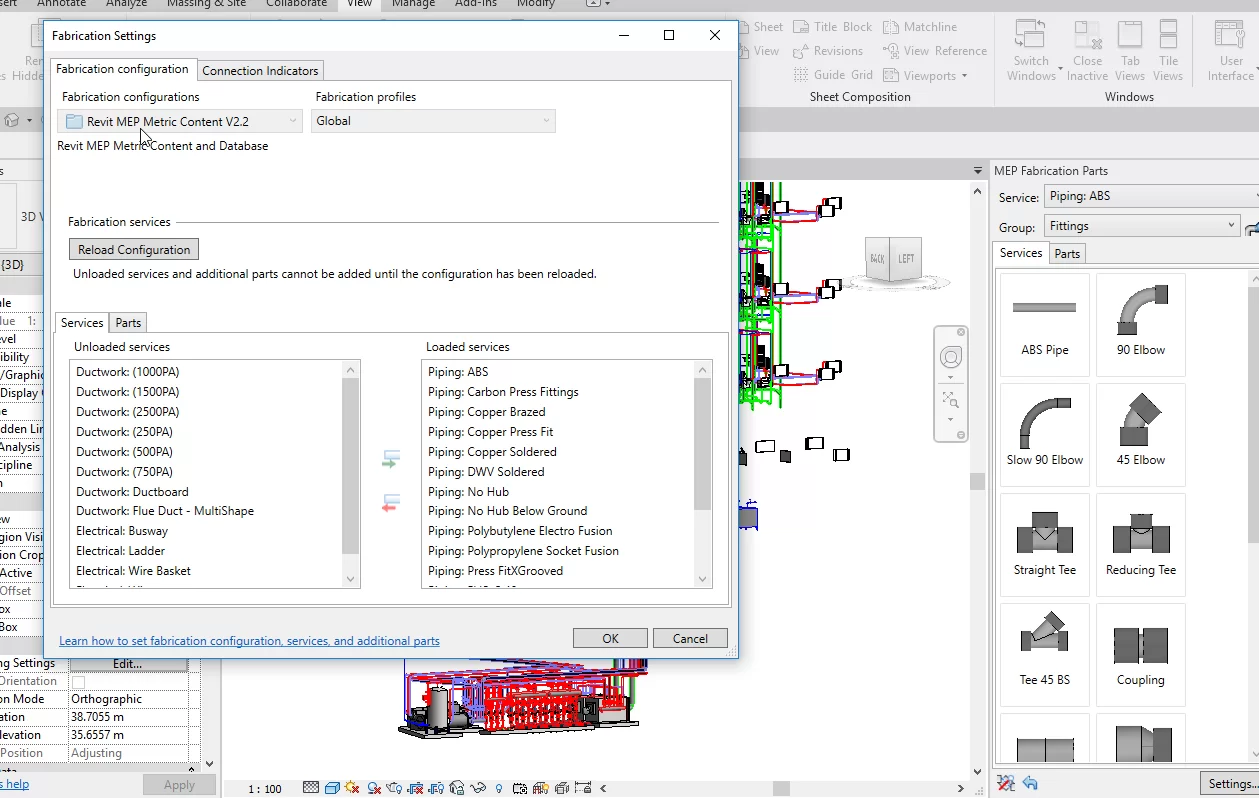The image size is (1259, 798).
Task: Click the ViewCube LEFT face
Action: click(905, 259)
